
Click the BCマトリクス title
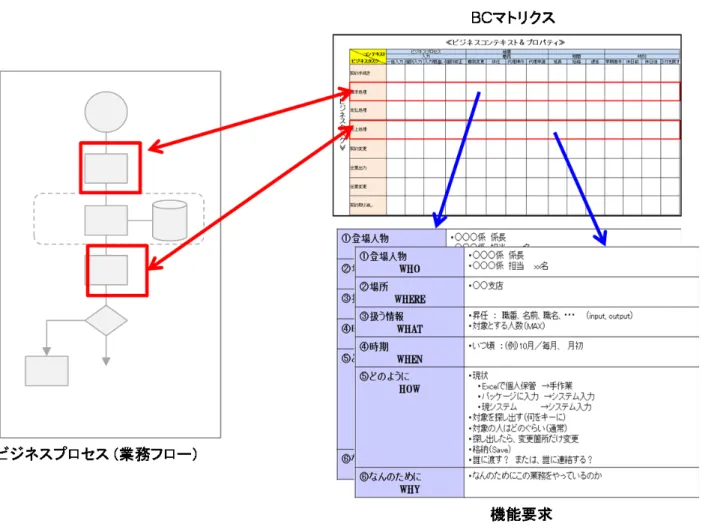513,17
